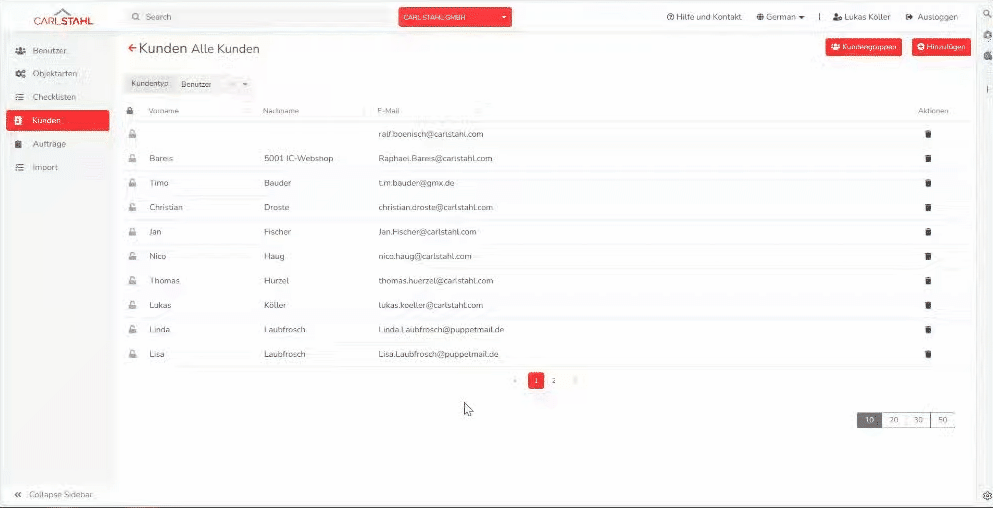
Task: Set page size to 20 entries
Action: (x=893, y=420)
